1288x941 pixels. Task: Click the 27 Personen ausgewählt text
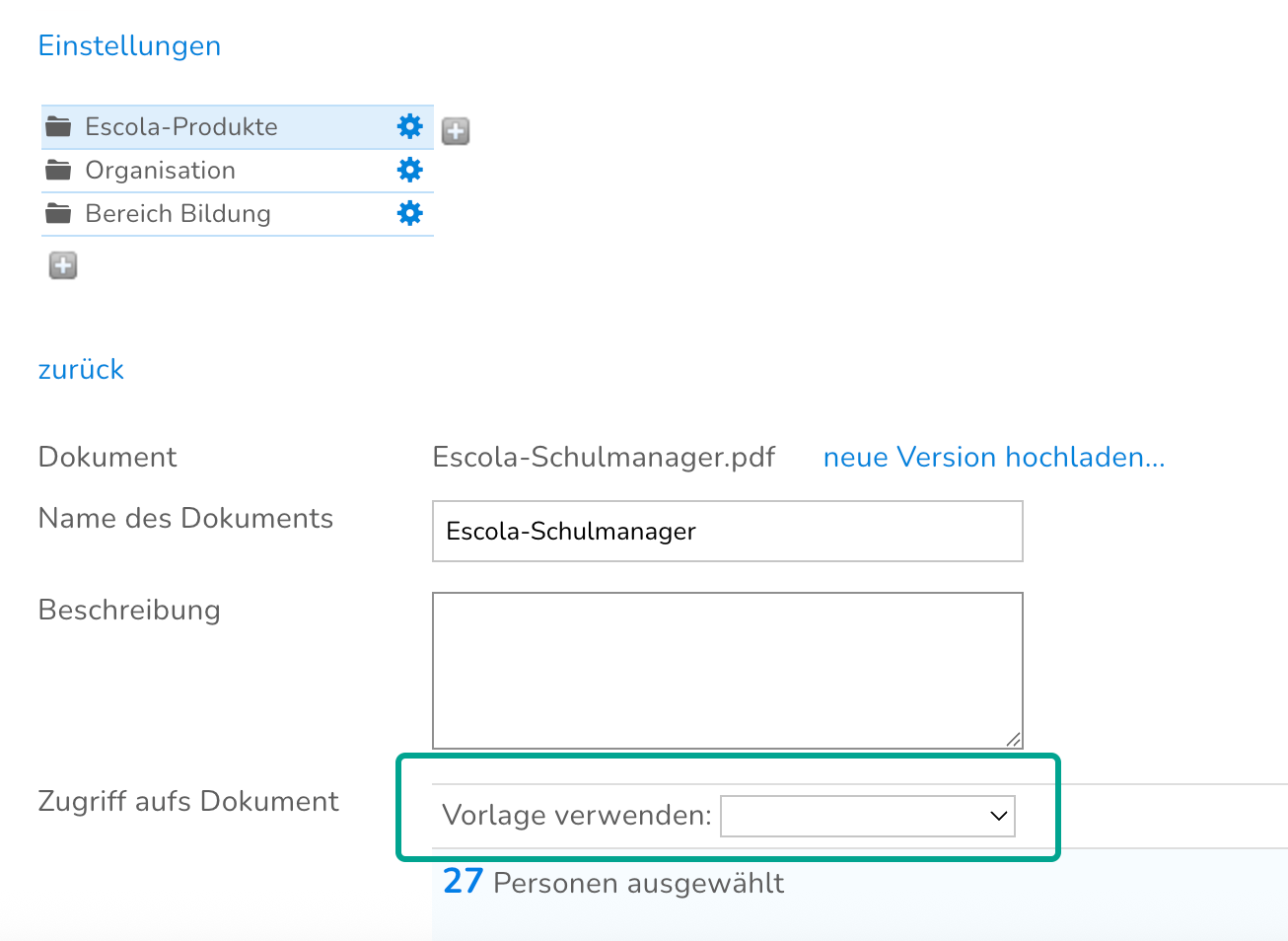click(x=613, y=882)
